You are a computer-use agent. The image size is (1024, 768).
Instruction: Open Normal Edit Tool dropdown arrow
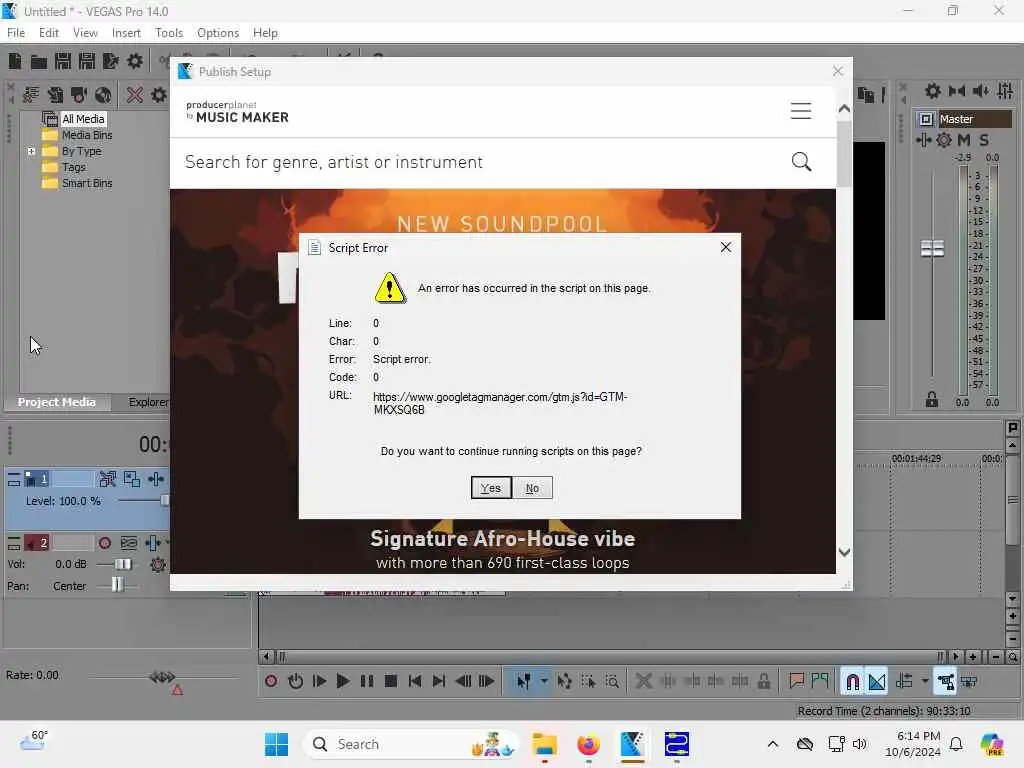[x=544, y=682]
